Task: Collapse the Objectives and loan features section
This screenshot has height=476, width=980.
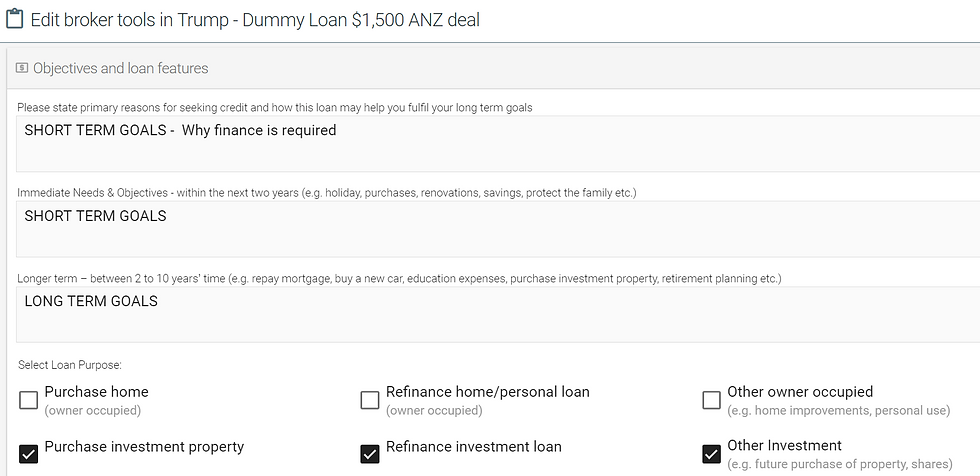Action: pos(121,68)
